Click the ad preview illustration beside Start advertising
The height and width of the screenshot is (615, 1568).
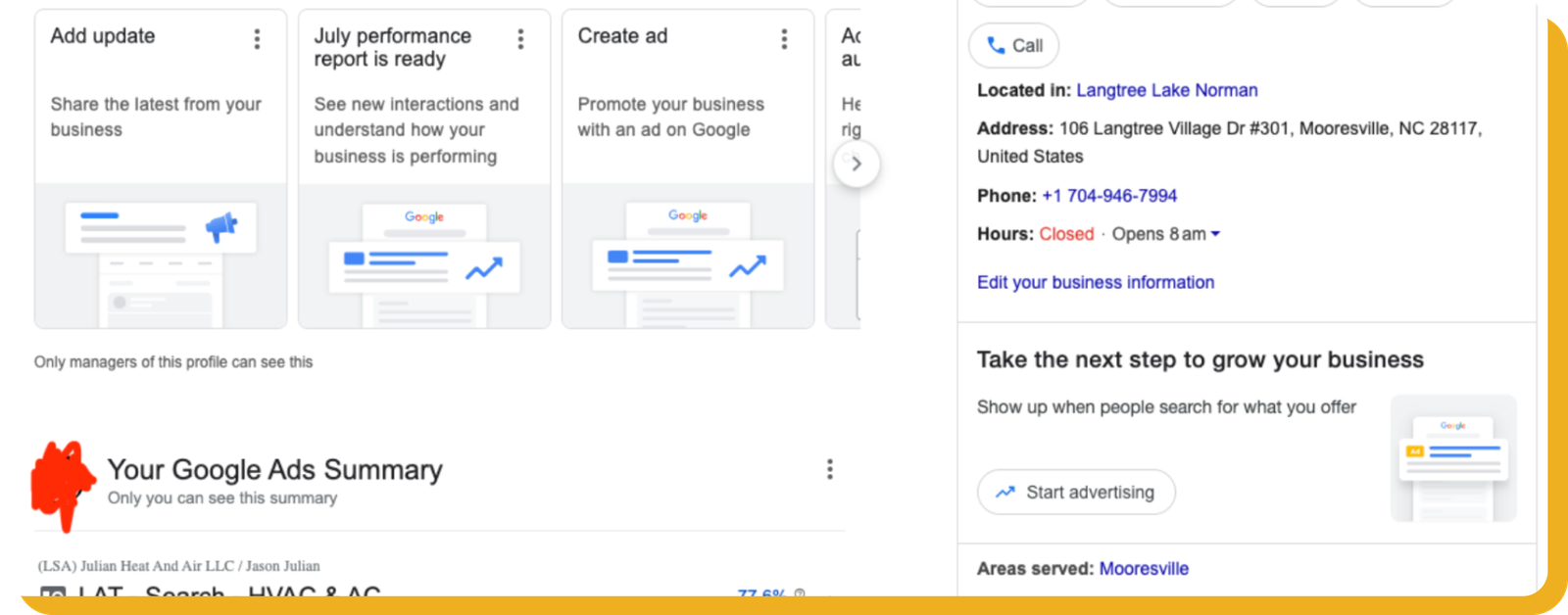click(x=1453, y=457)
